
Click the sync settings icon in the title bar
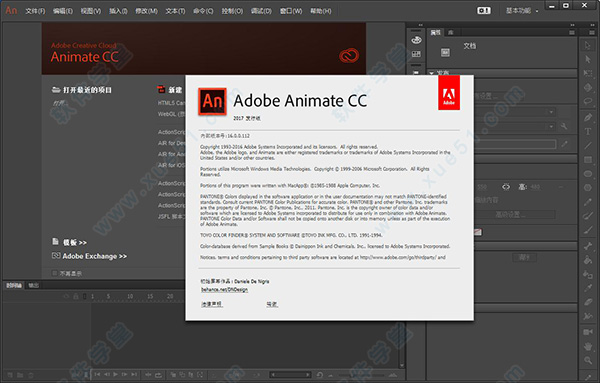point(484,11)
